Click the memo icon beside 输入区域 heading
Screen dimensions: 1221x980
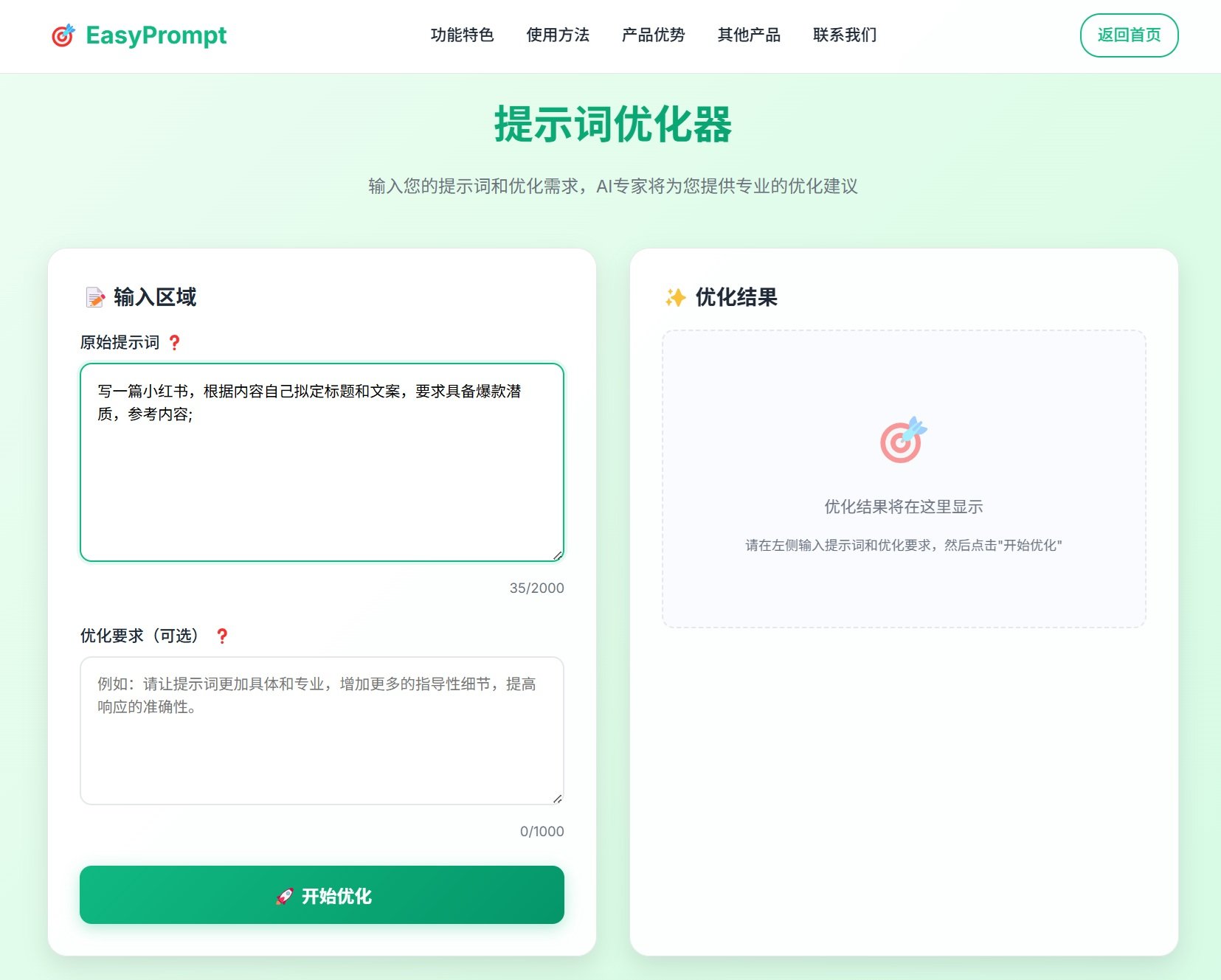tap(94, 296)
